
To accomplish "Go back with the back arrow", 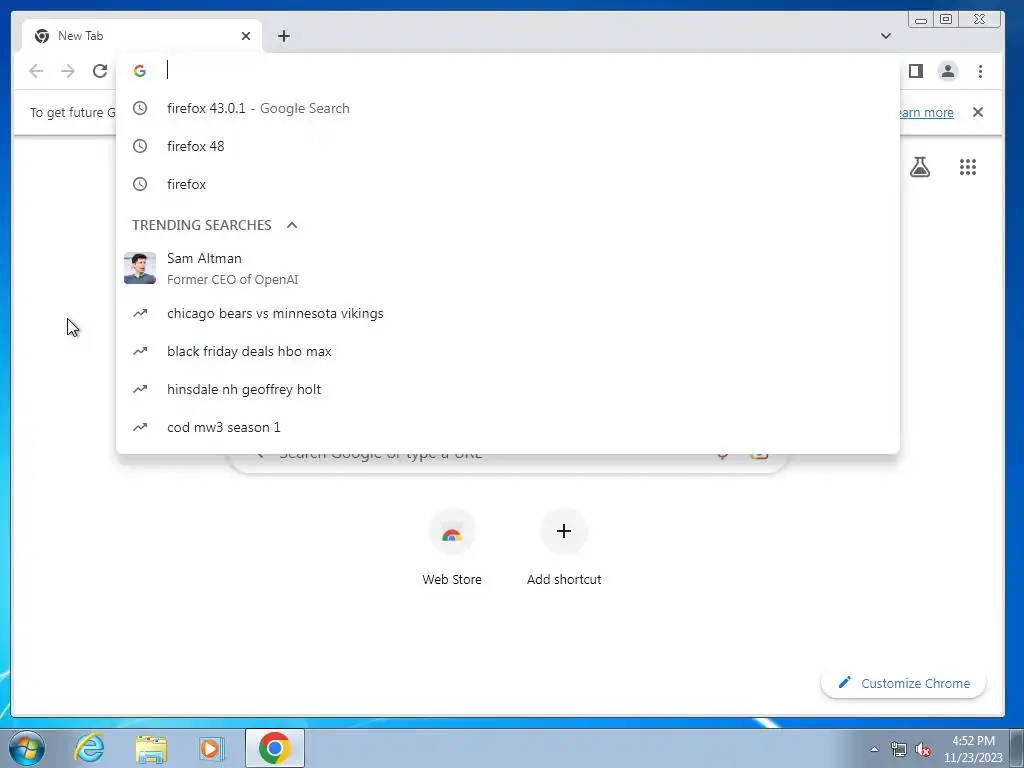I will [x=36, y=71].
